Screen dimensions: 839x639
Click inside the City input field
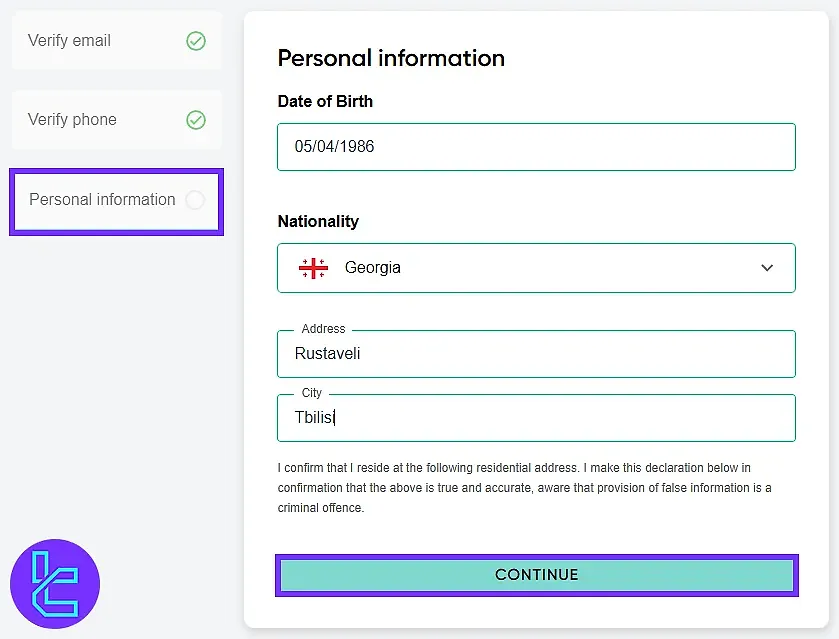tap(536, 417)
